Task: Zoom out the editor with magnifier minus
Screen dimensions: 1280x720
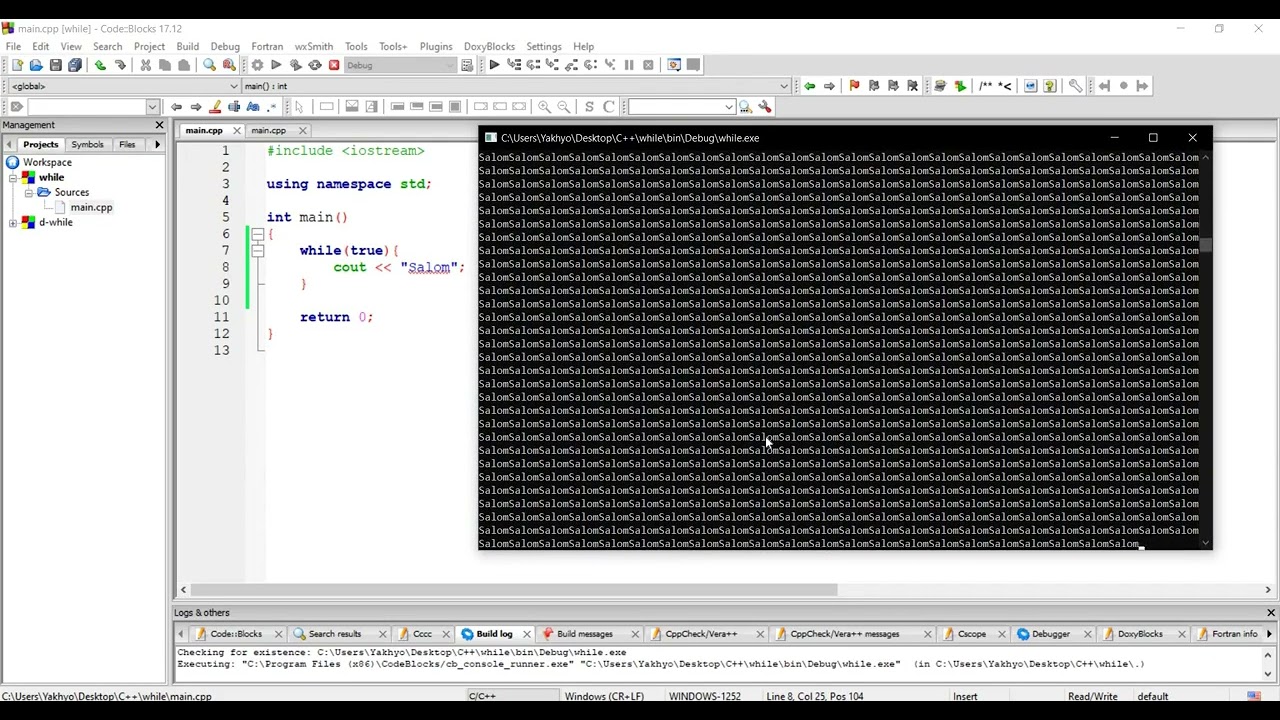Action: (564, 107)
